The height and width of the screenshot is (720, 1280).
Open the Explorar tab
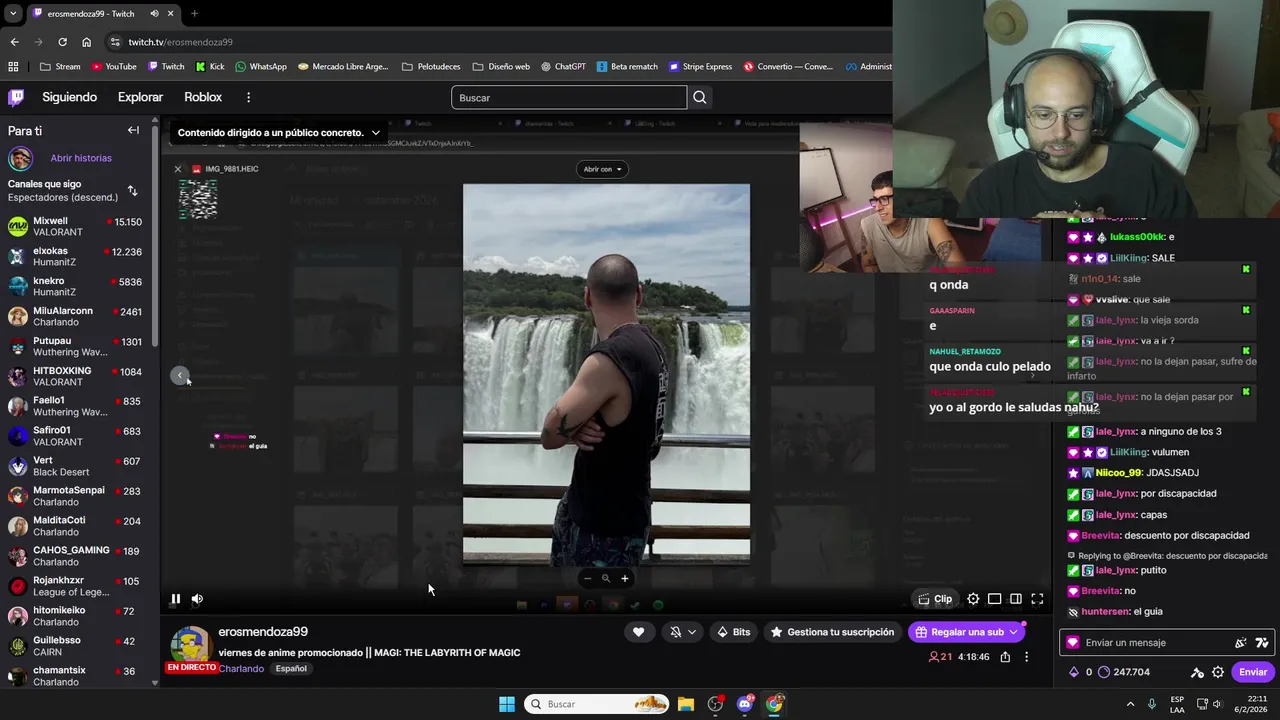[x=140, y=97]
